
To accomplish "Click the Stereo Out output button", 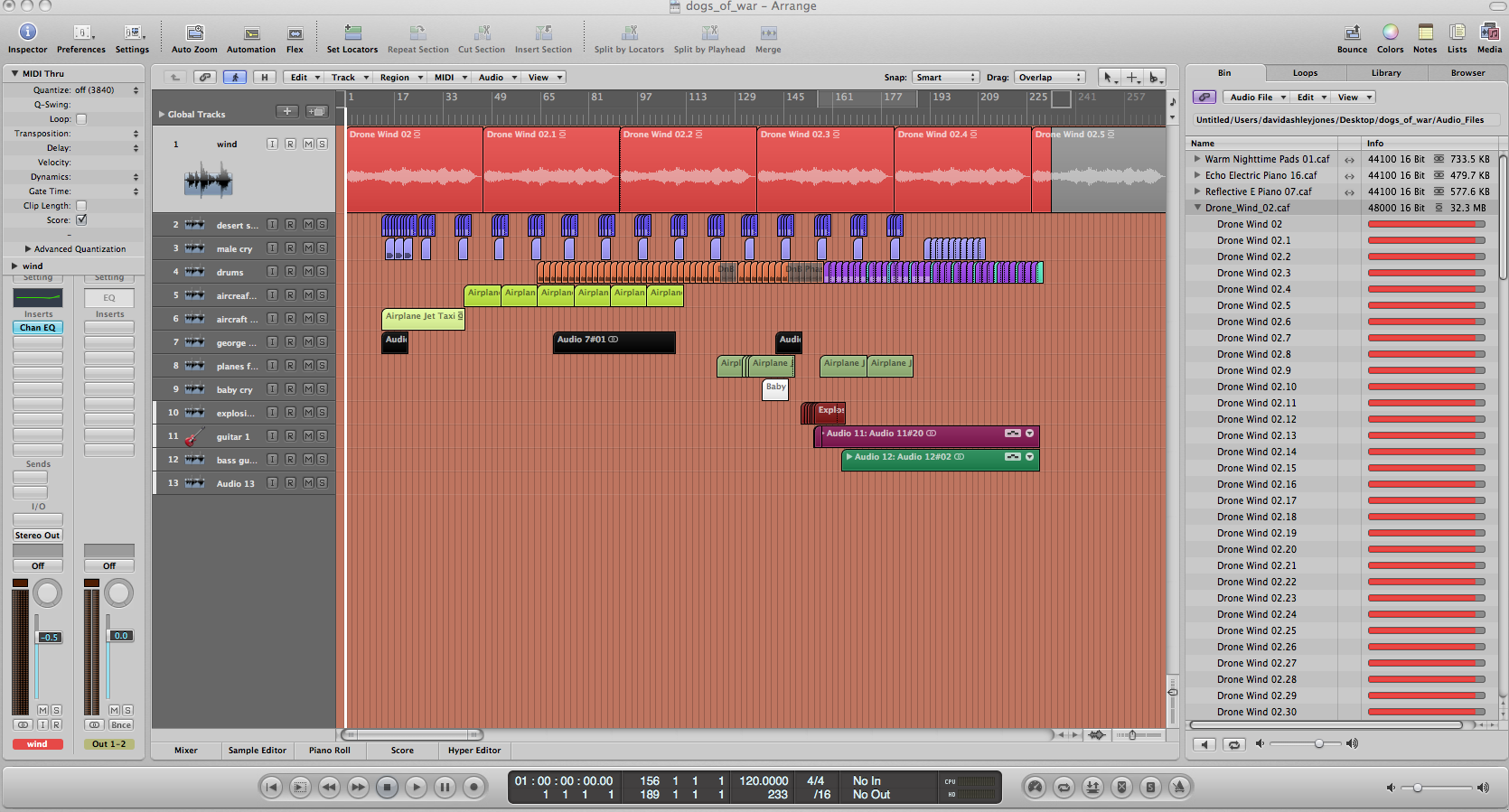I will click(37, 536).
